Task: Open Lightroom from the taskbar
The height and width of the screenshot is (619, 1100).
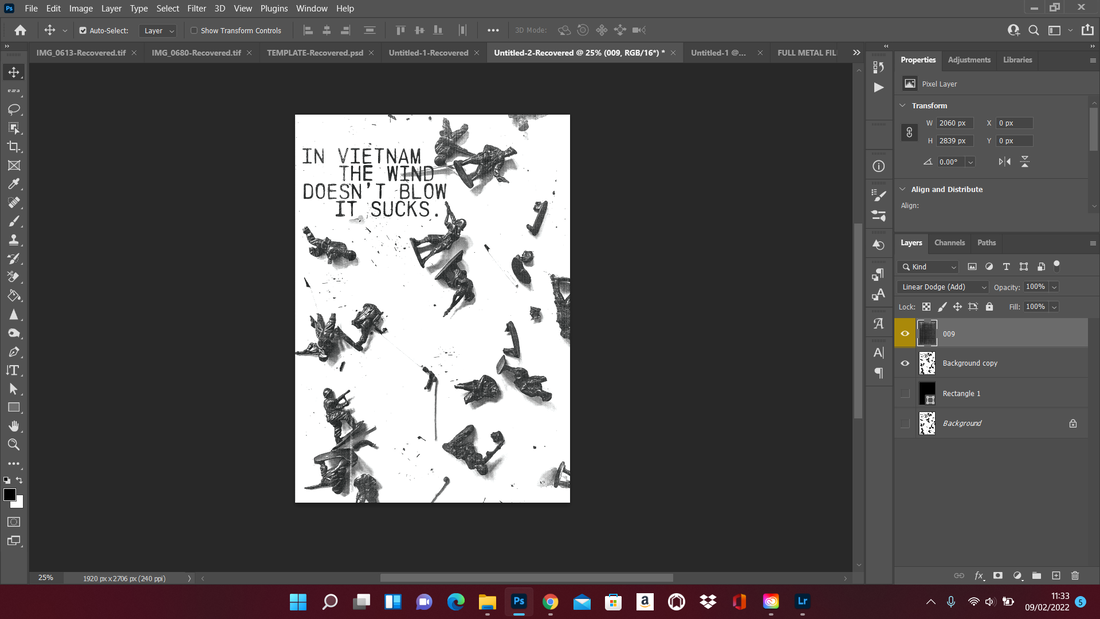Action: [x=803, y=601]
